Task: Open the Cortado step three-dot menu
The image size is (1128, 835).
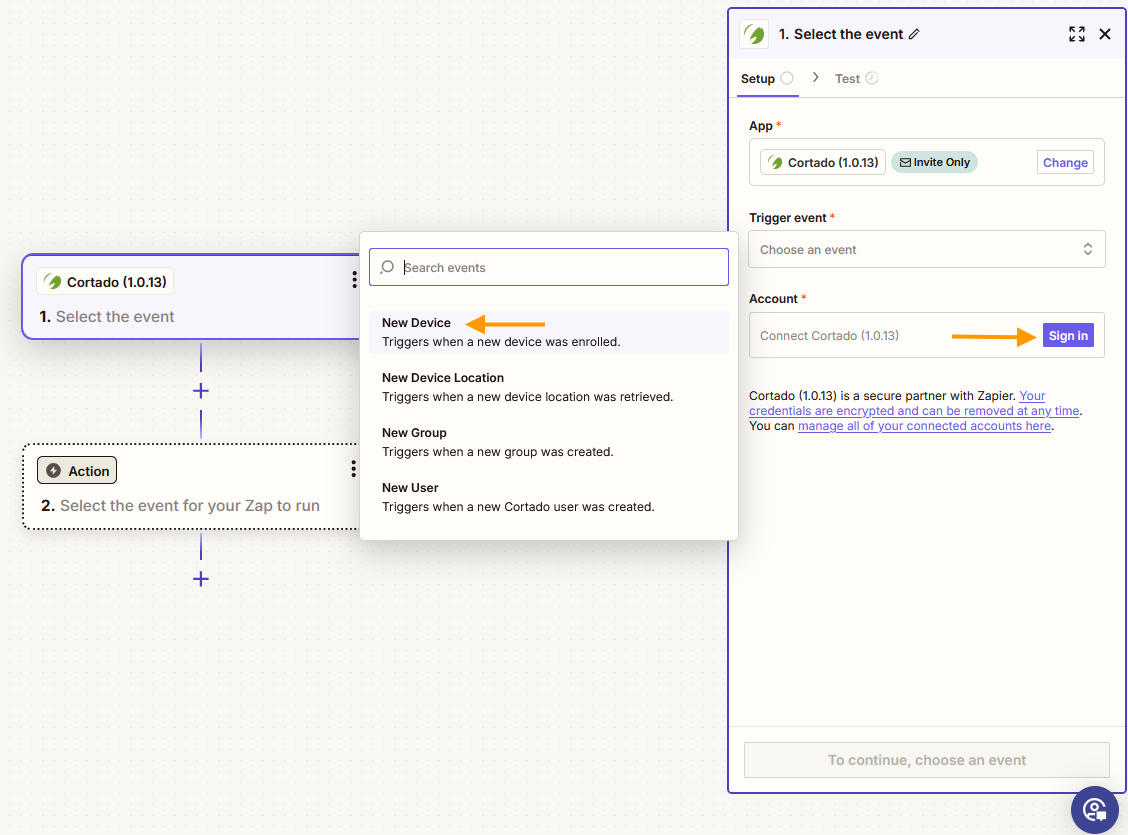Action: [x=354, y=280]
